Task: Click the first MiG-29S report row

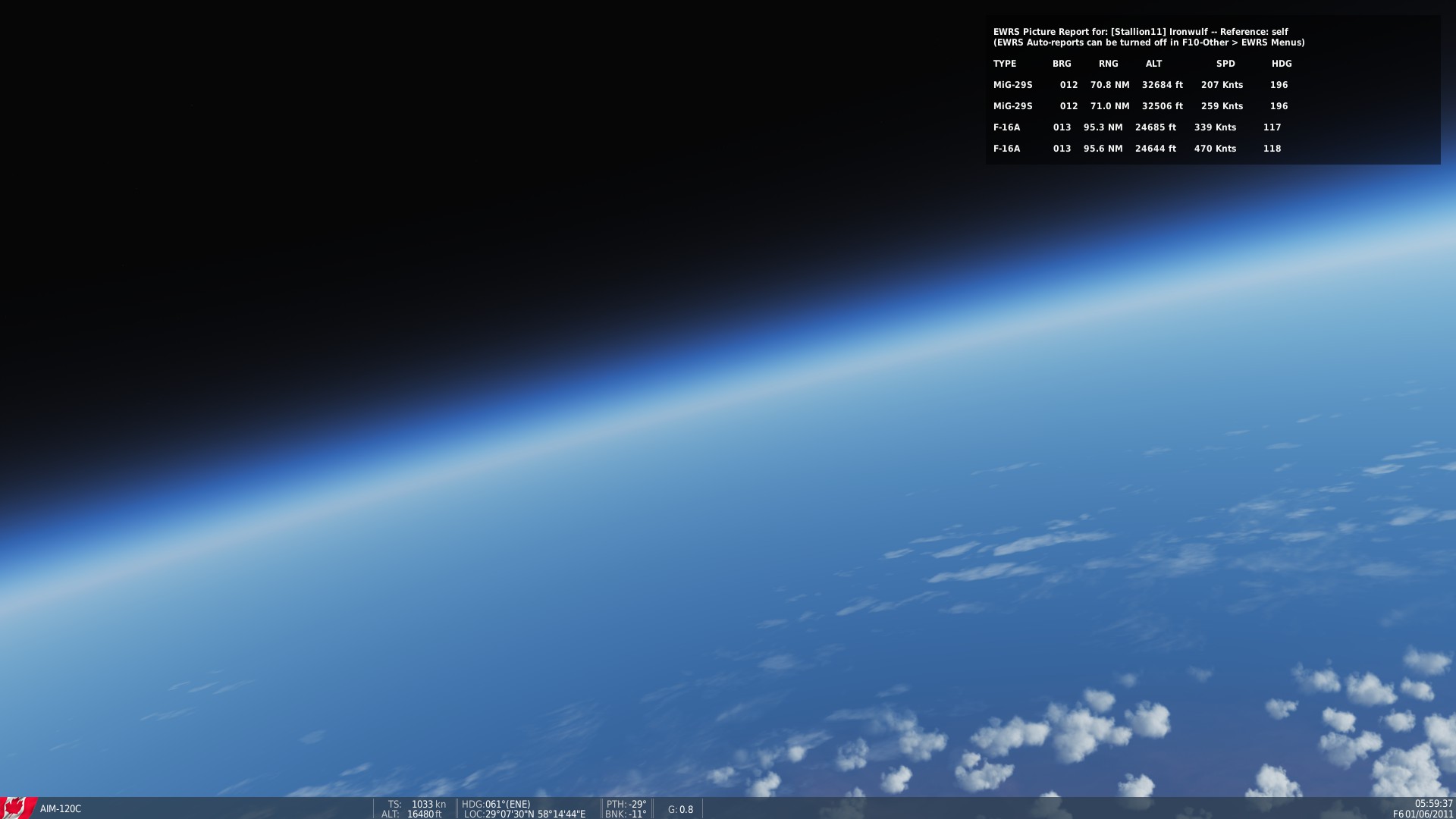Action: [1141, 85]
